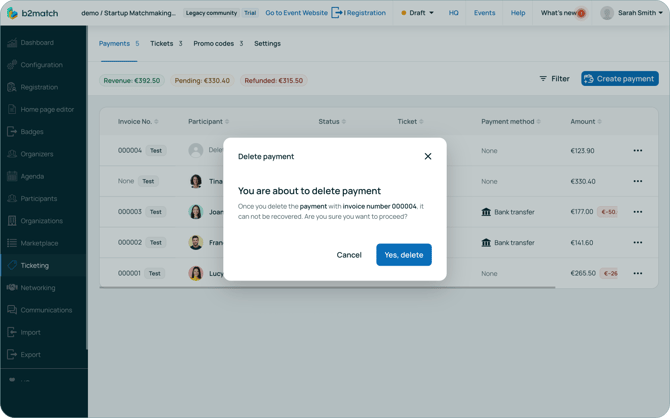The height and width of the screenshot is (418, 670).
Task: Click the horizontal scrollbar under the payments table
Action: [327, 287]
